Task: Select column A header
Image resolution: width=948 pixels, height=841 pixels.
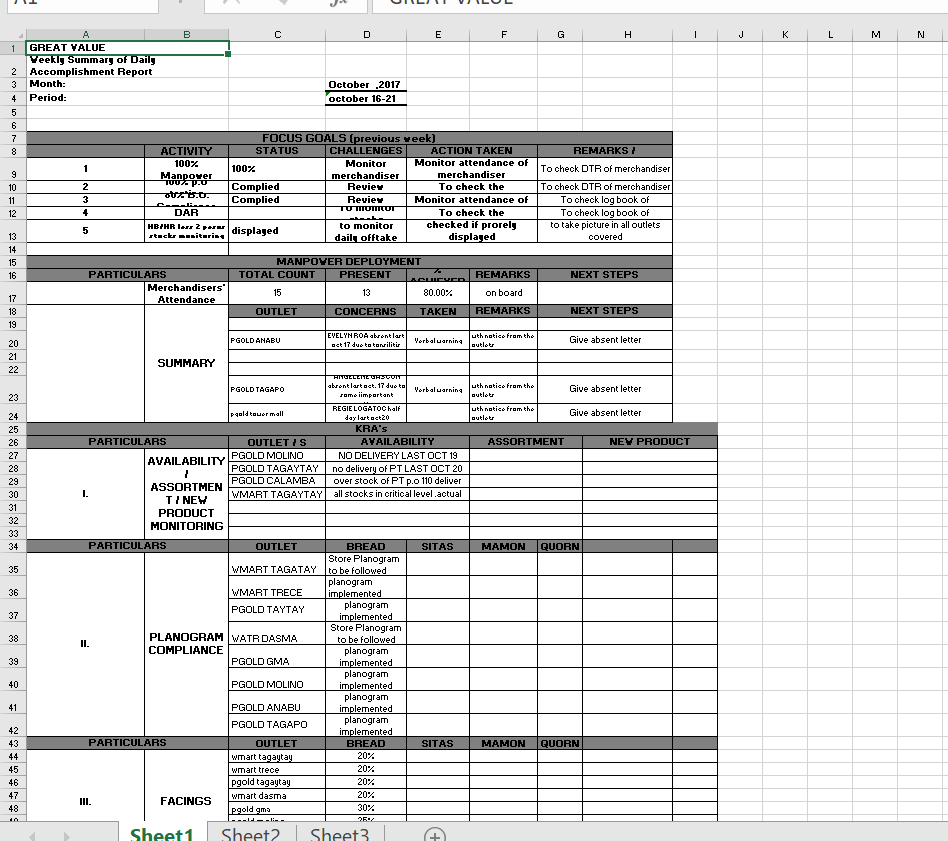Action: click(x=85, y=35)
